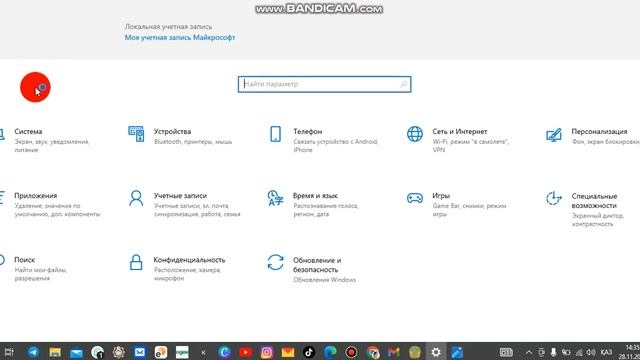The width and height of the screenshot is (640, 360).
Task: Open the blue envelope Mail app
Action: [x=76, y=352]
